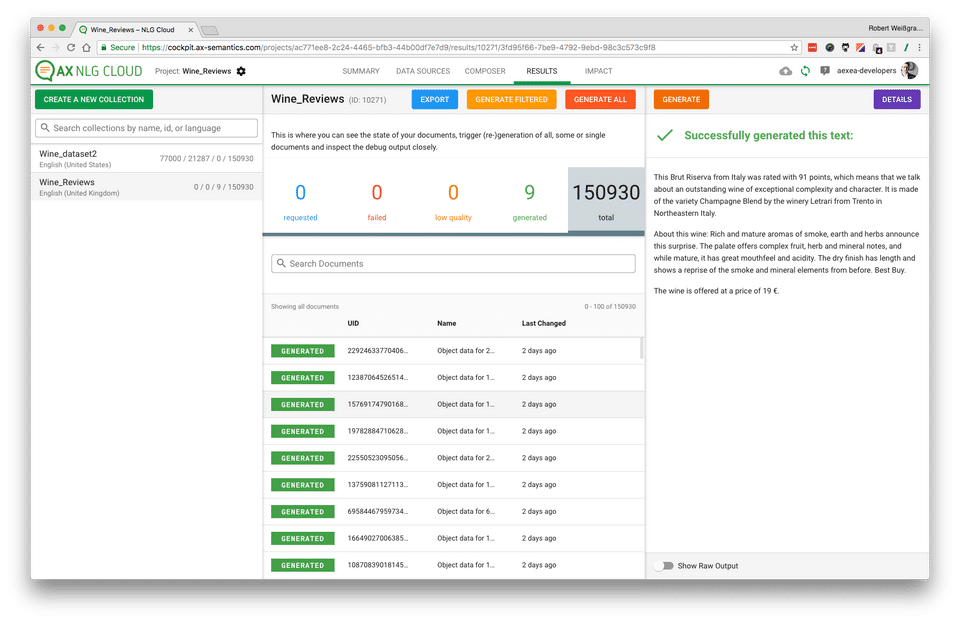The width and height of the screenshot is (960, 623).
Task: Open the Composer tab
Action: [485, 71]
